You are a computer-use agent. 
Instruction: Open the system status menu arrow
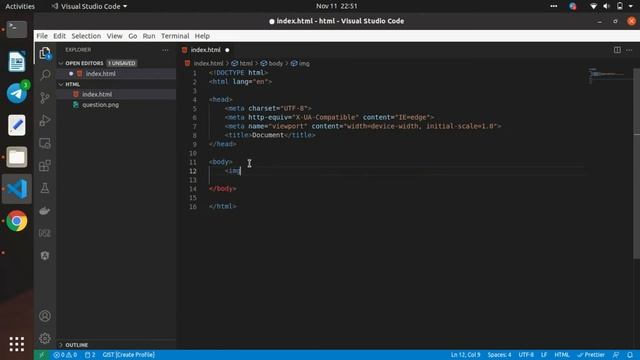point(631,6)
